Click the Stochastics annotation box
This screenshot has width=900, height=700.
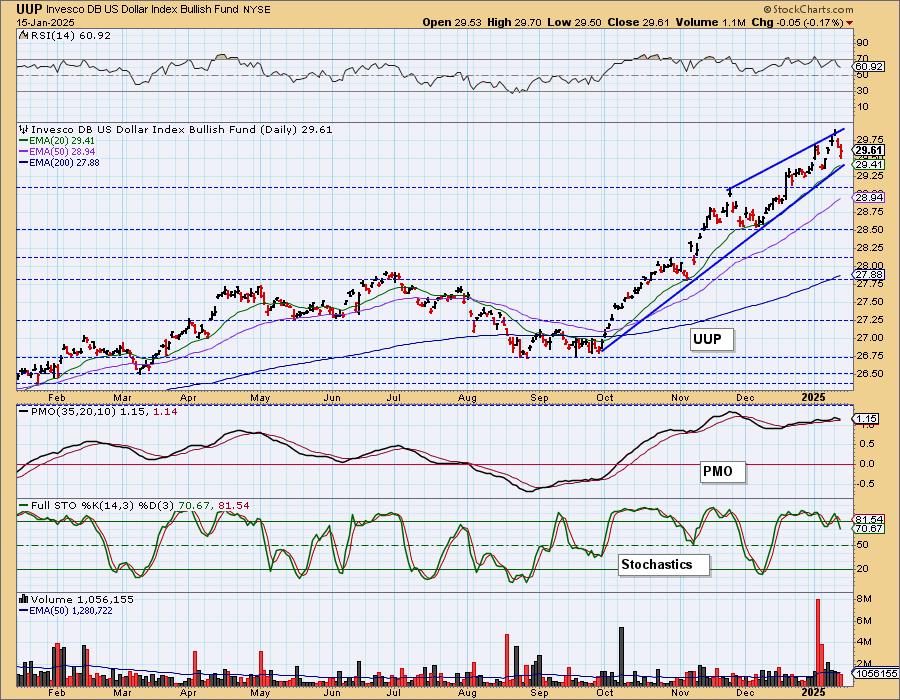point(663,564)
